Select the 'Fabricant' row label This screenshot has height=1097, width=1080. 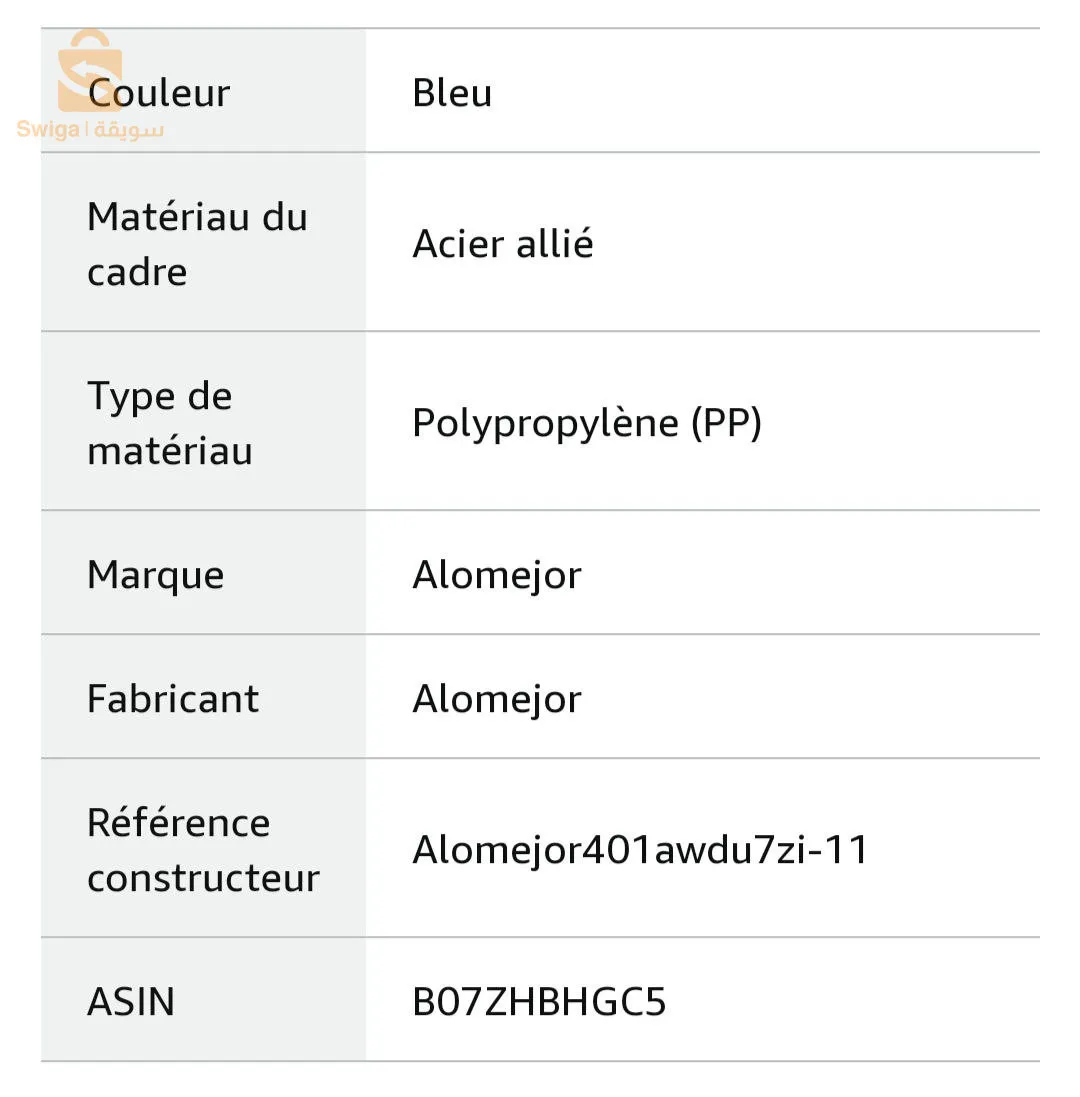[173, 699]
